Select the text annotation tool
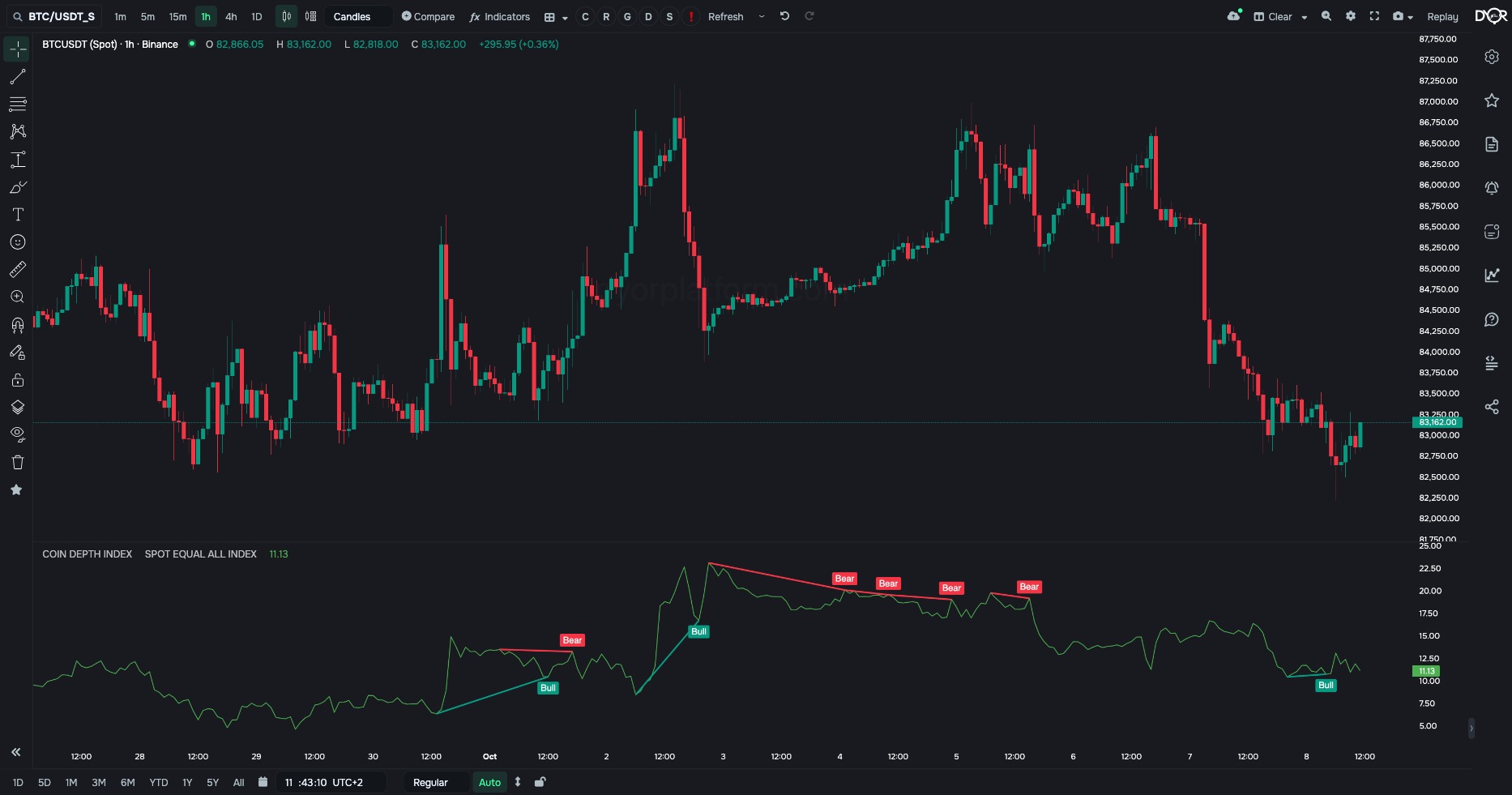The width and height of the screenshot is (1512, 795). point(17,215)
